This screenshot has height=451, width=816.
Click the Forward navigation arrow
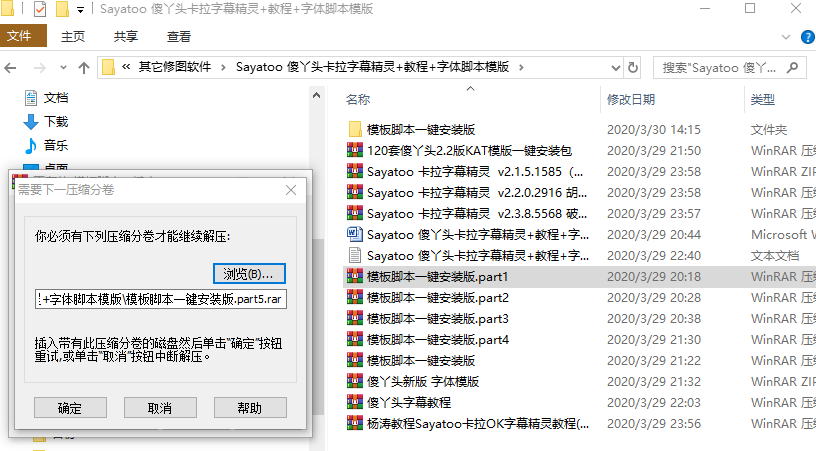point(40,68)
